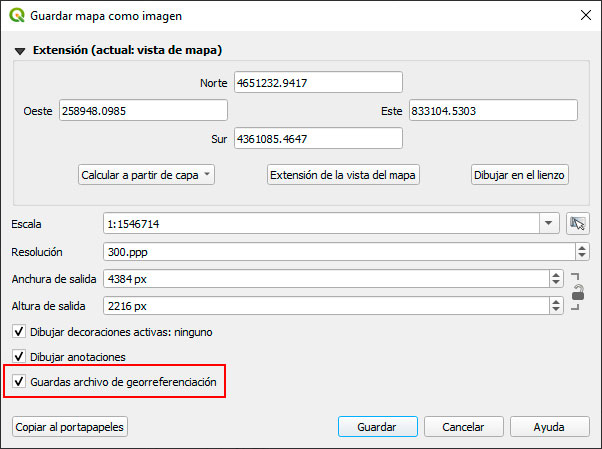Click Copiar al portapapeles button

70,427
